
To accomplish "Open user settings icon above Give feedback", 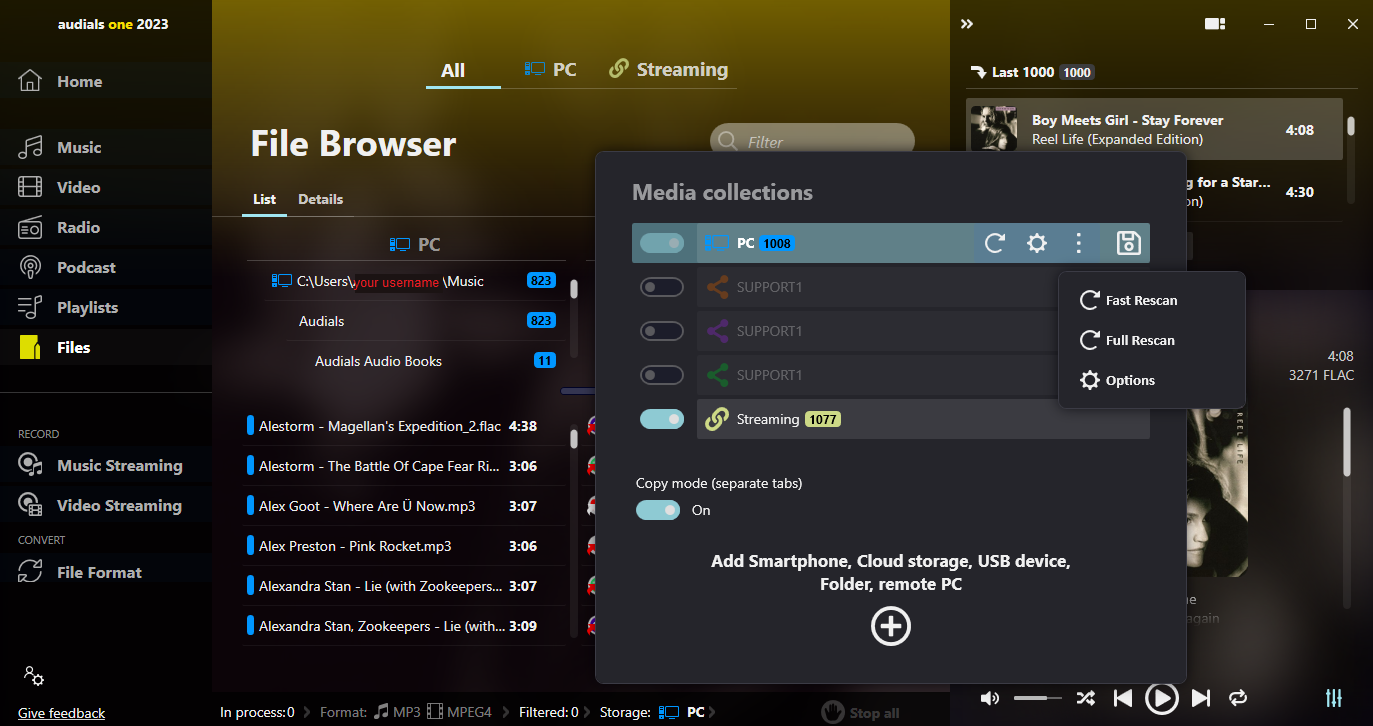I will [x=34, y=676].
